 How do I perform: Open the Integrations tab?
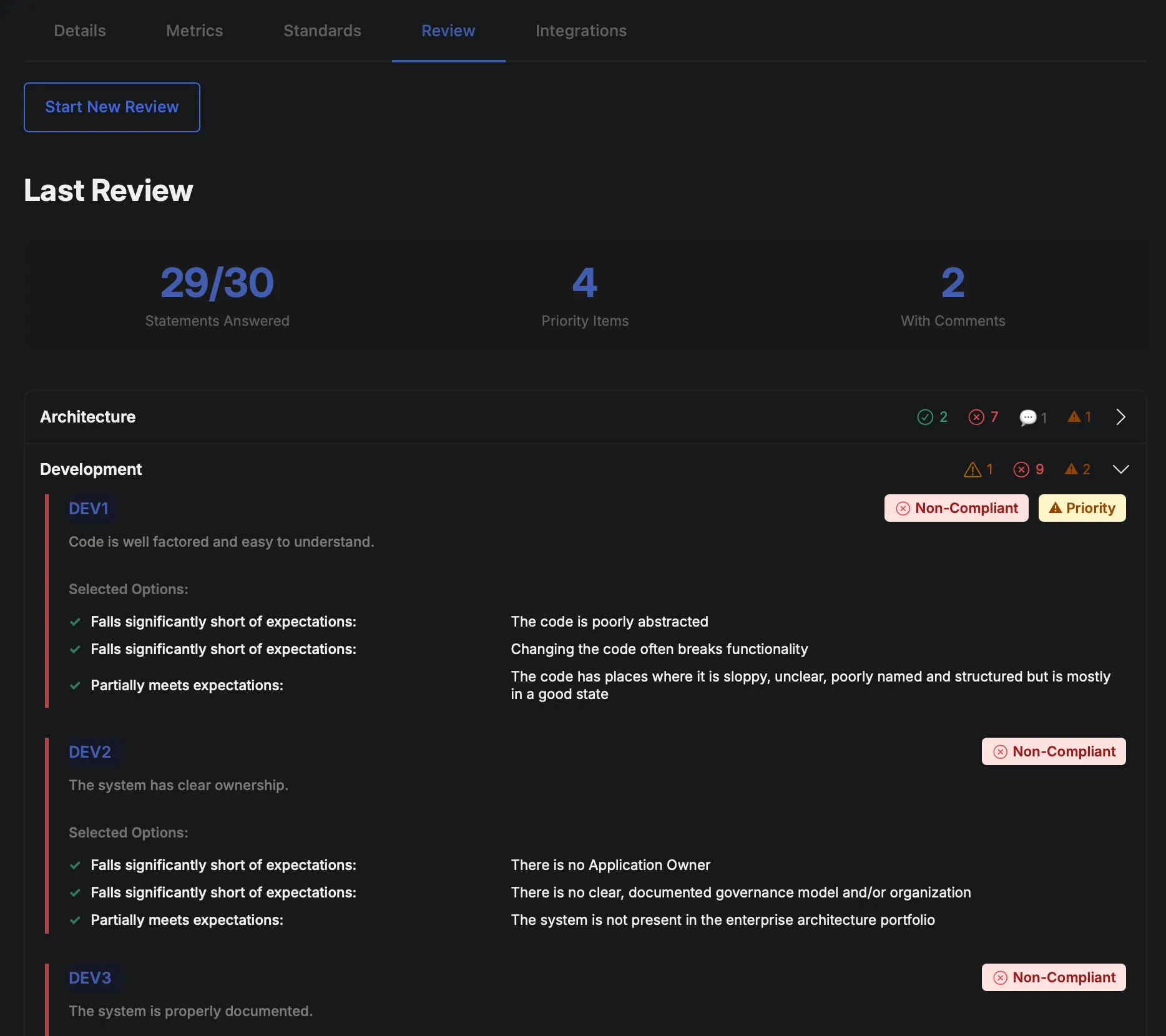pyautogui.click(x=581, y=30)
